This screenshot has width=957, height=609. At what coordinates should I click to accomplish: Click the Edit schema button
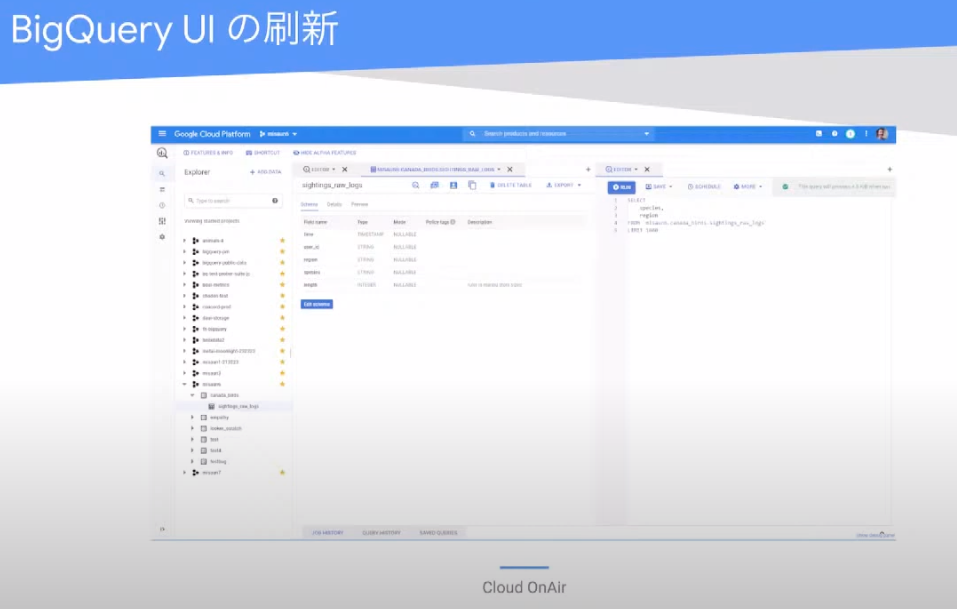point(317,304)
